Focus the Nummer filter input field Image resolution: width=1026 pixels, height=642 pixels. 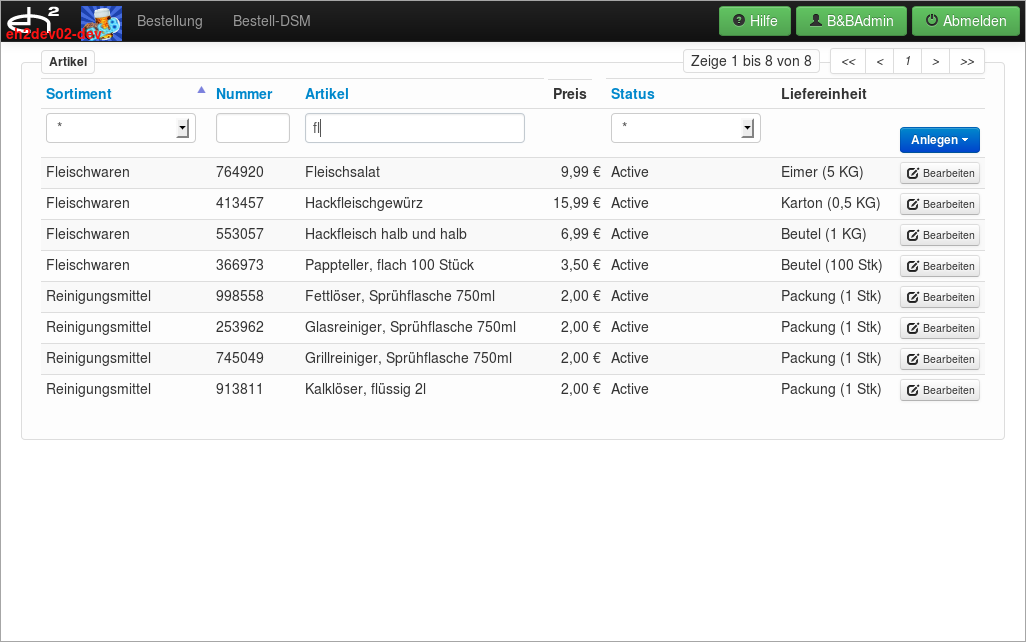[x=252, y=128]
